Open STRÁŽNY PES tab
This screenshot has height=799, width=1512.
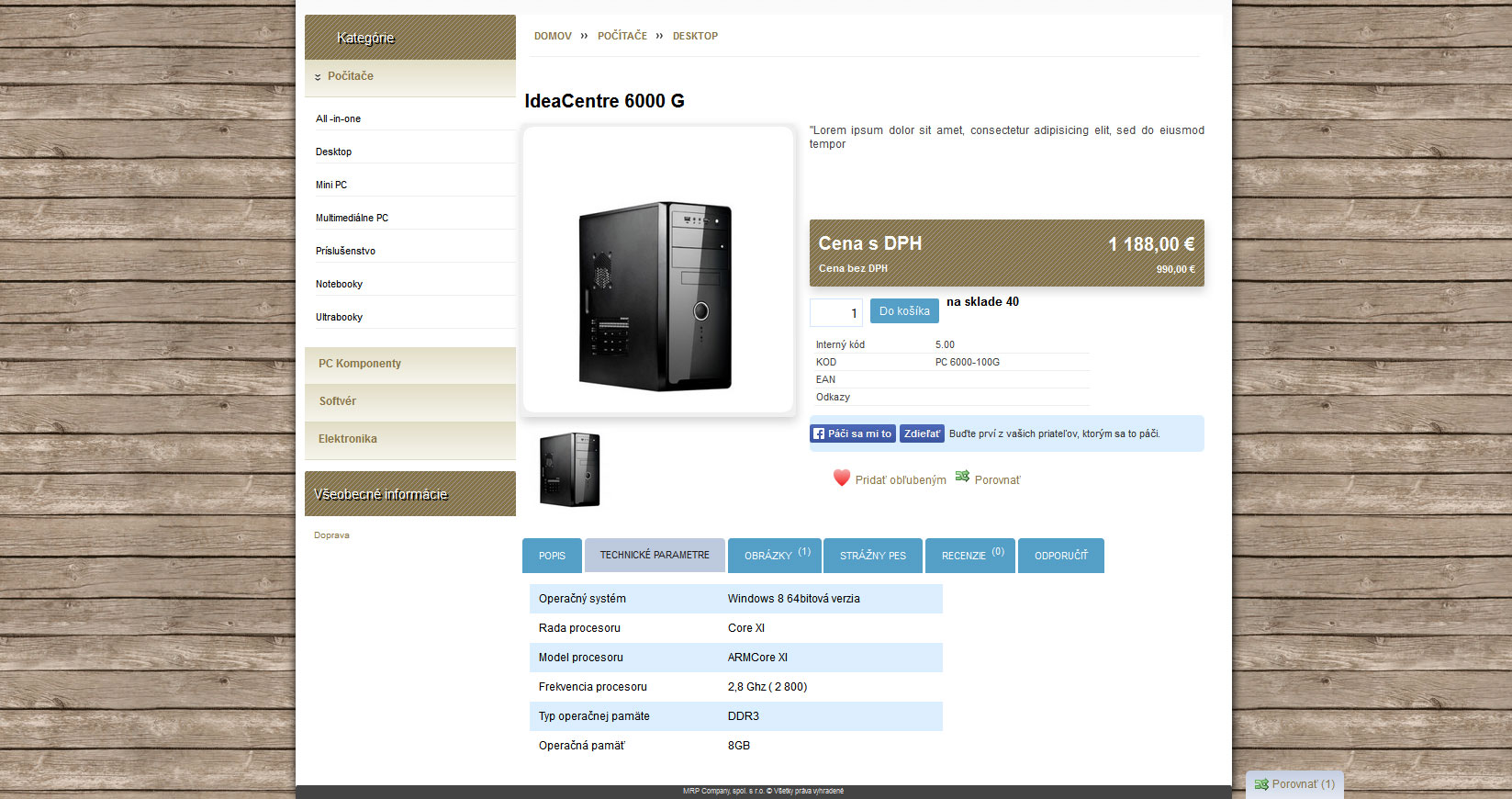coord(873,556)
